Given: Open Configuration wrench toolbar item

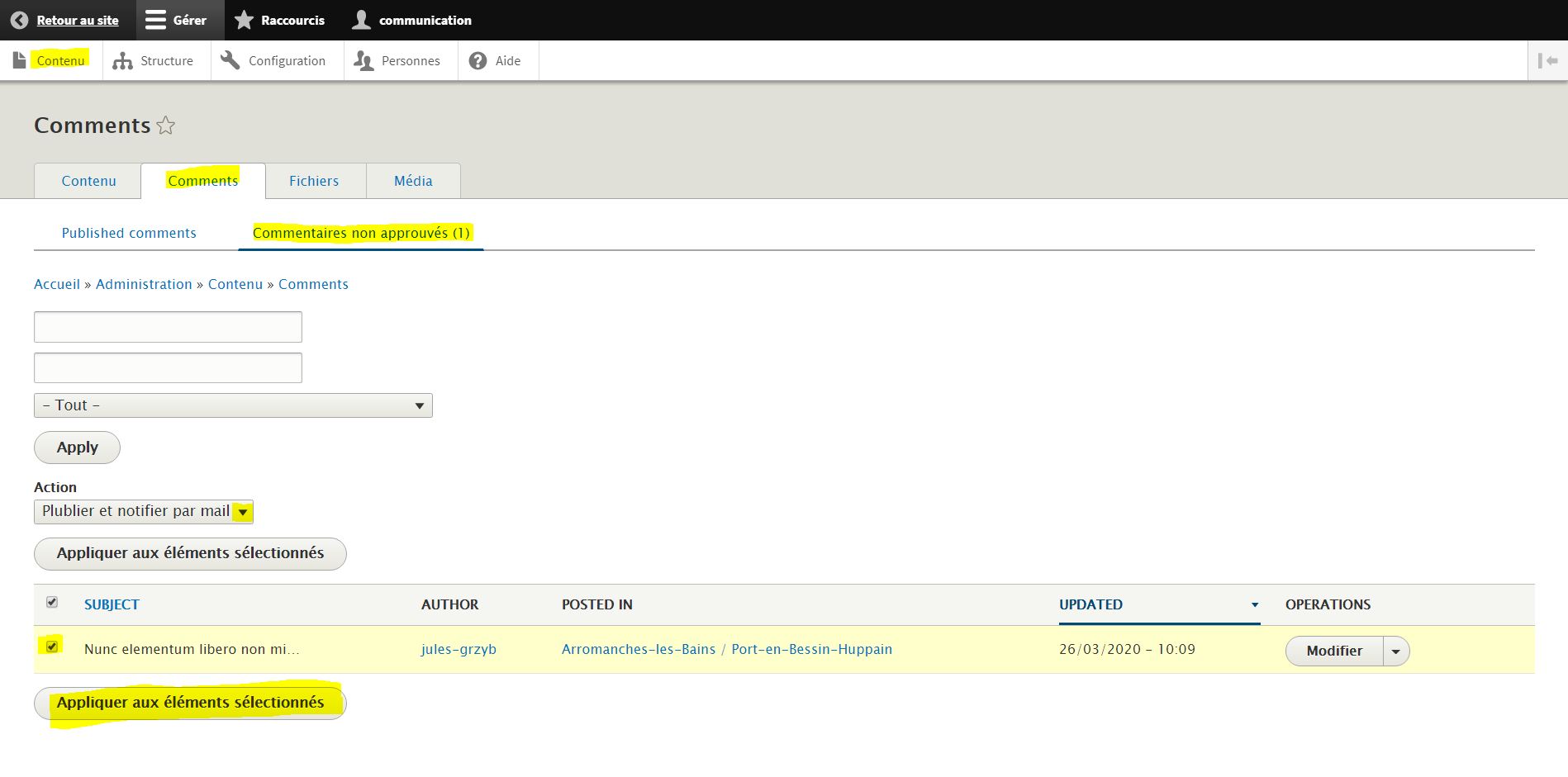Looking at the screenshot, I should coord(275,60).
